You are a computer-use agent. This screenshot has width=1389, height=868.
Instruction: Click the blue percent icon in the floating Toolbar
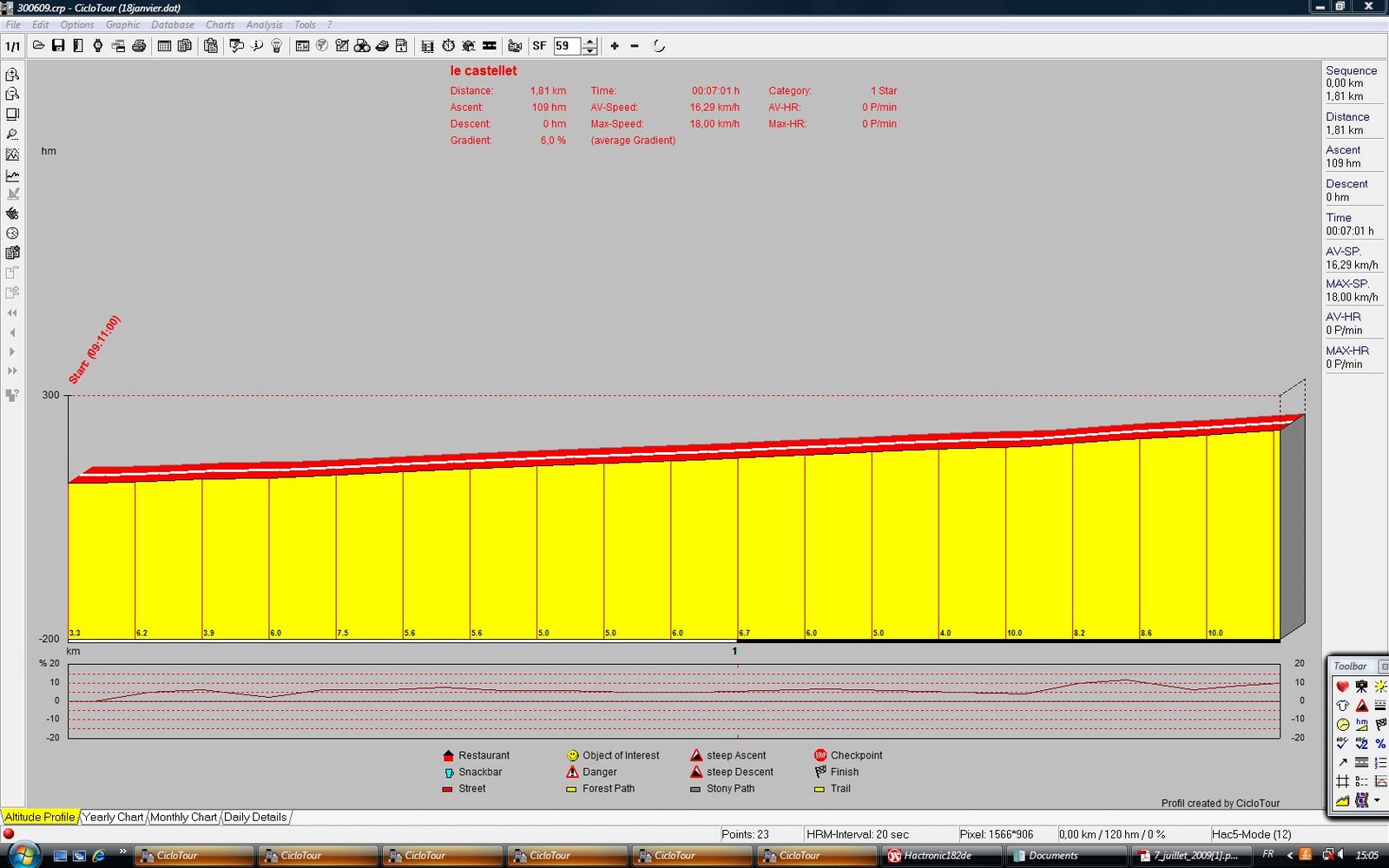1380,744
